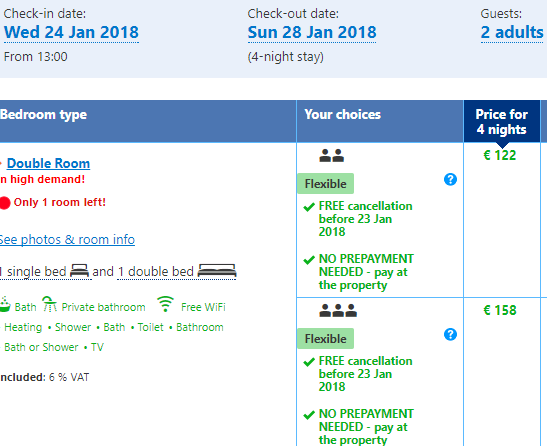Screen dimensions: 547x446
Task: Click Price for 4 nights header
Action: pos(502,121)
